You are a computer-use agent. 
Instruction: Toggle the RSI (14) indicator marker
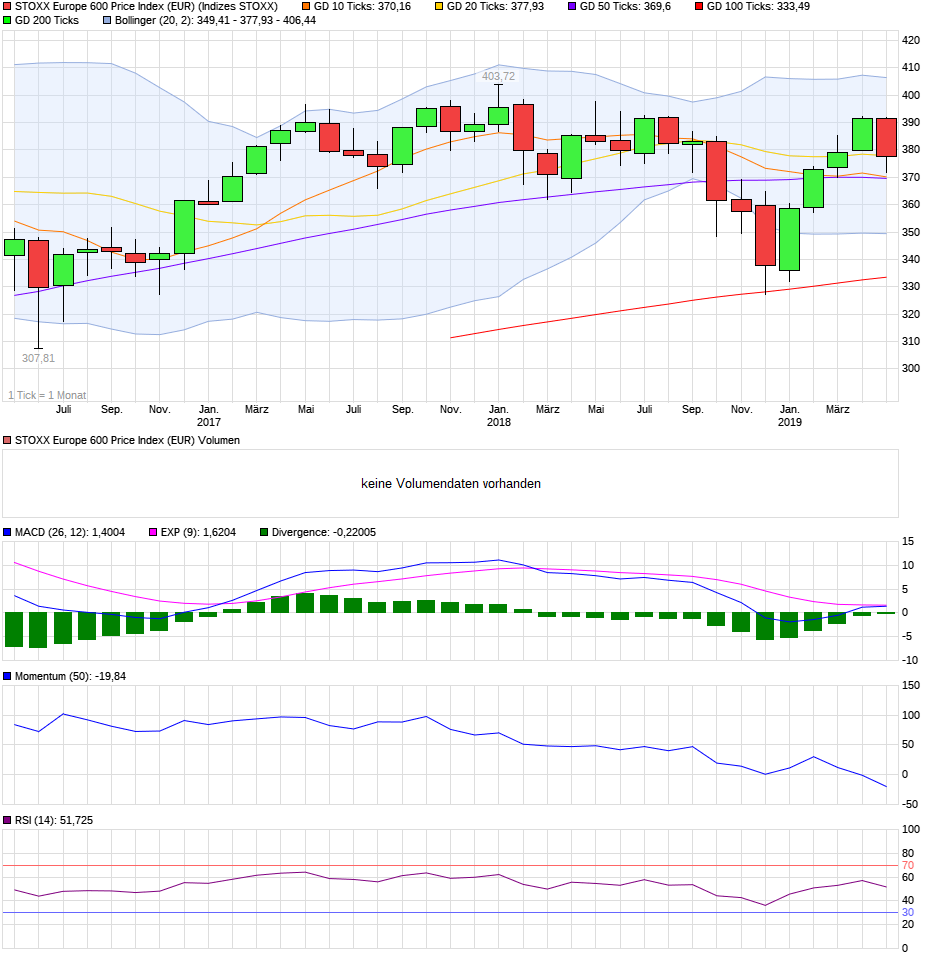coord(7,818)
